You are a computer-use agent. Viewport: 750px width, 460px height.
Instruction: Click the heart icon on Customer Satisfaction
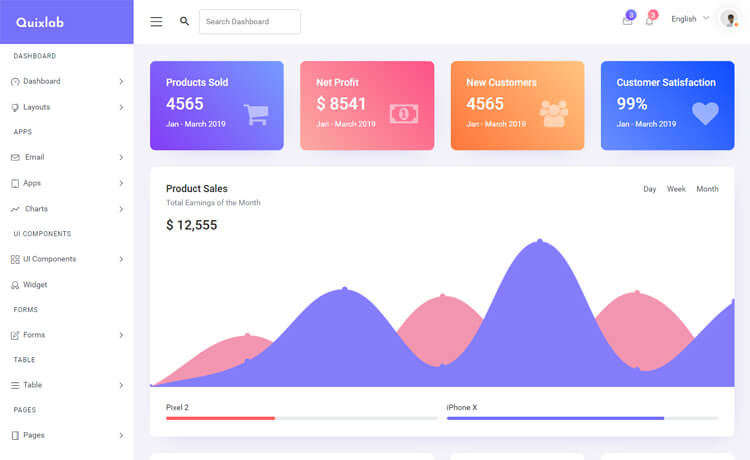point(705,114)
